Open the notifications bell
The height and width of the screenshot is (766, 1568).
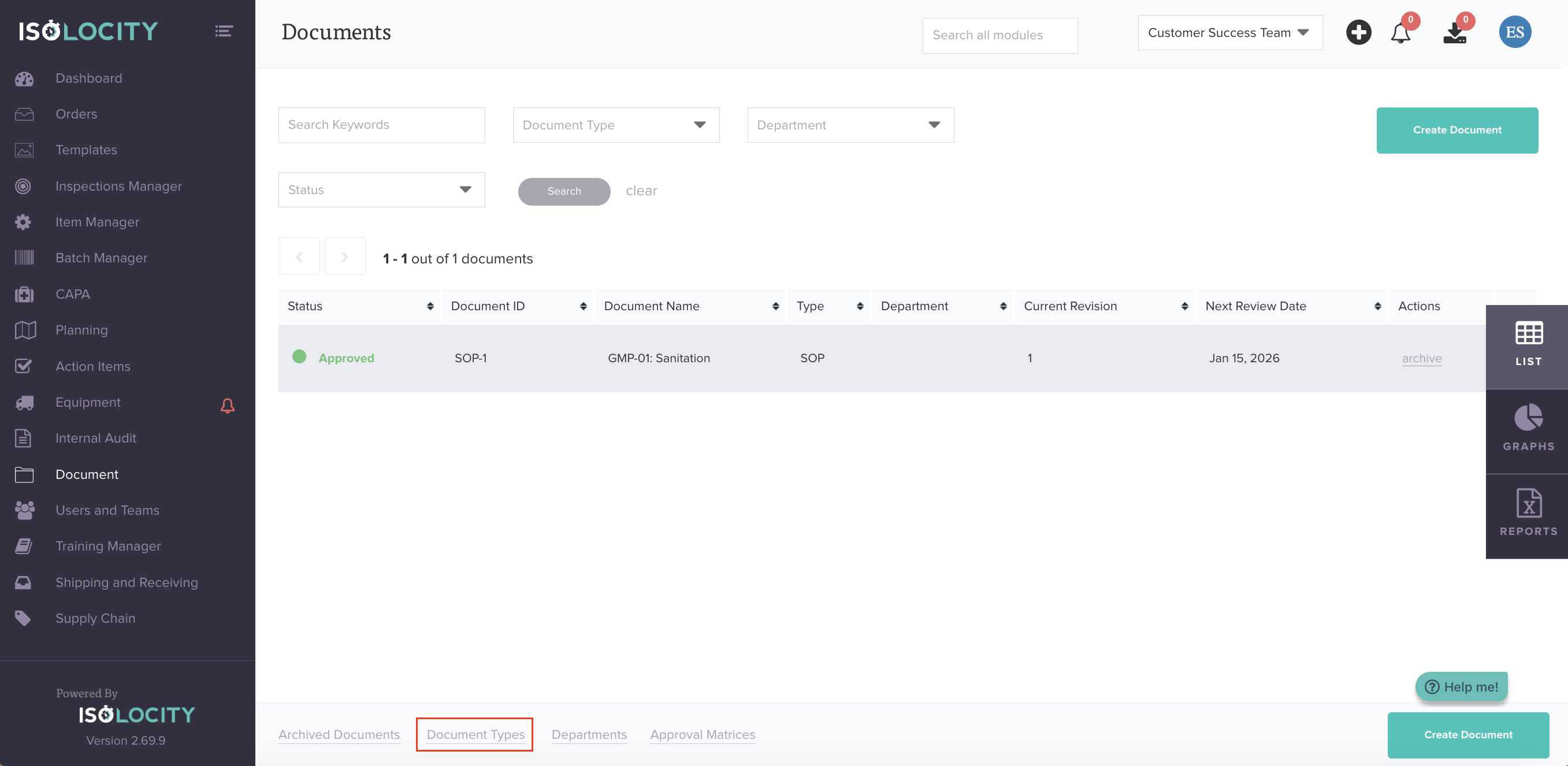point(1400,34)
